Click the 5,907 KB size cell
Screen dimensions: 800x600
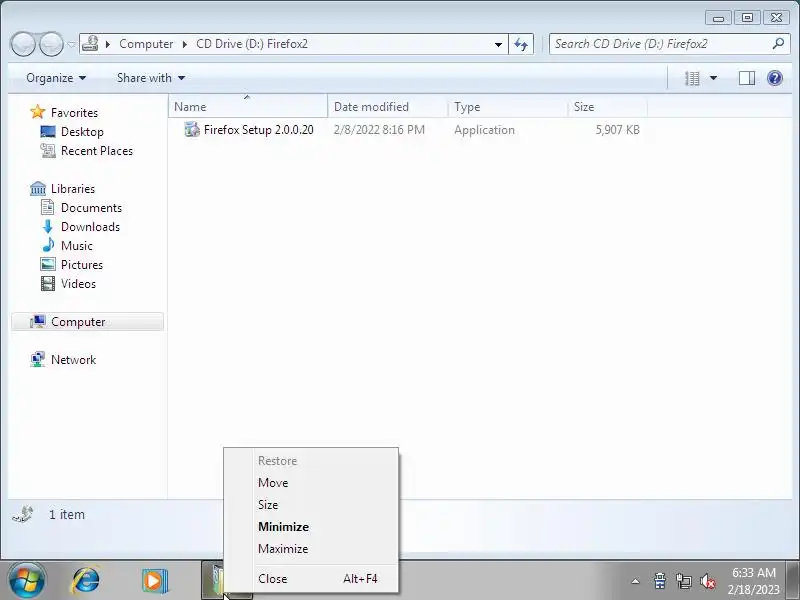pos(617,130)
